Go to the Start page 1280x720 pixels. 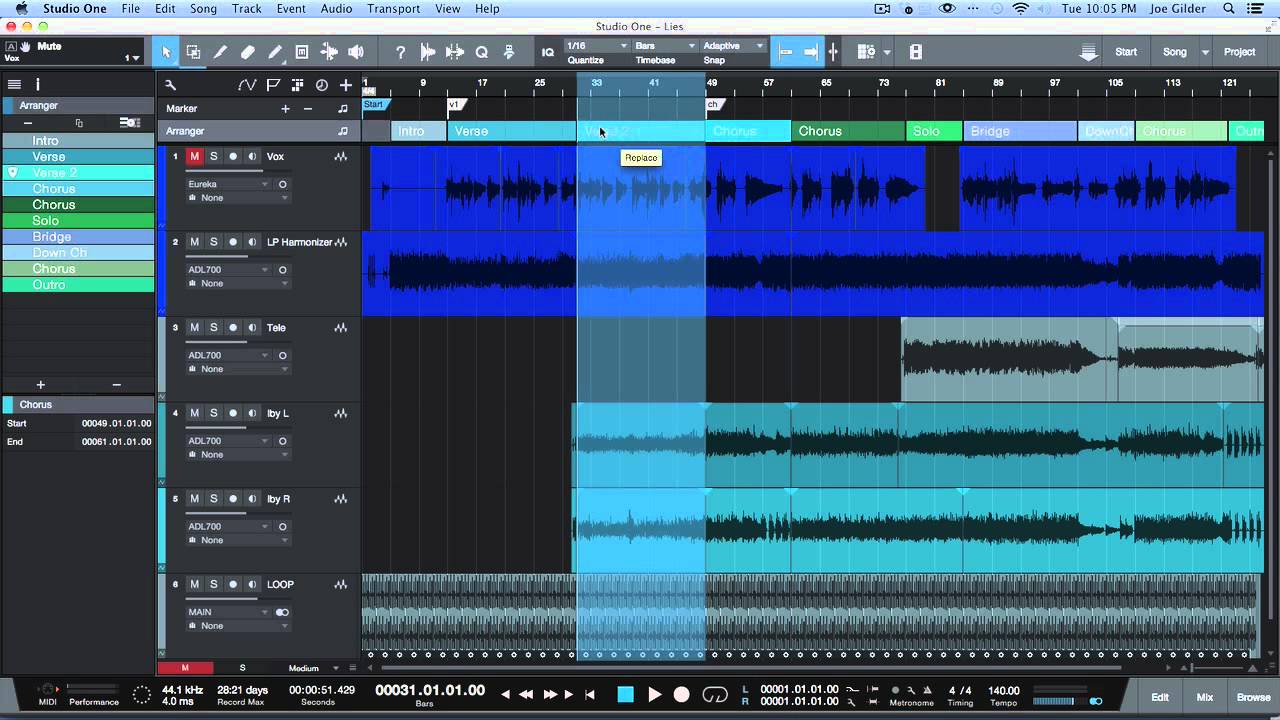1126,52
